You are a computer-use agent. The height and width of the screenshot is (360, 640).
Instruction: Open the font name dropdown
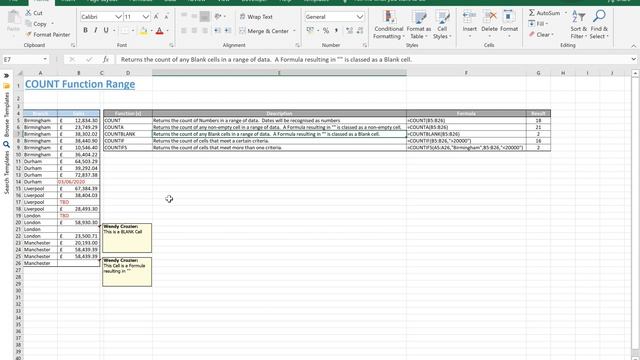click(x=118, y=17)
